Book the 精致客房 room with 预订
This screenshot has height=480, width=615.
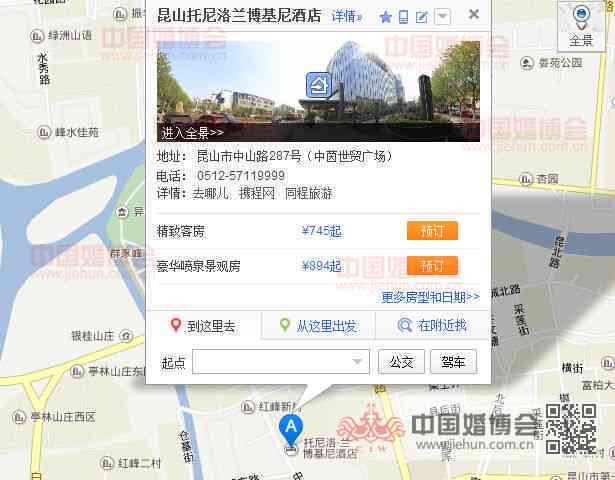tap(432, 231)
